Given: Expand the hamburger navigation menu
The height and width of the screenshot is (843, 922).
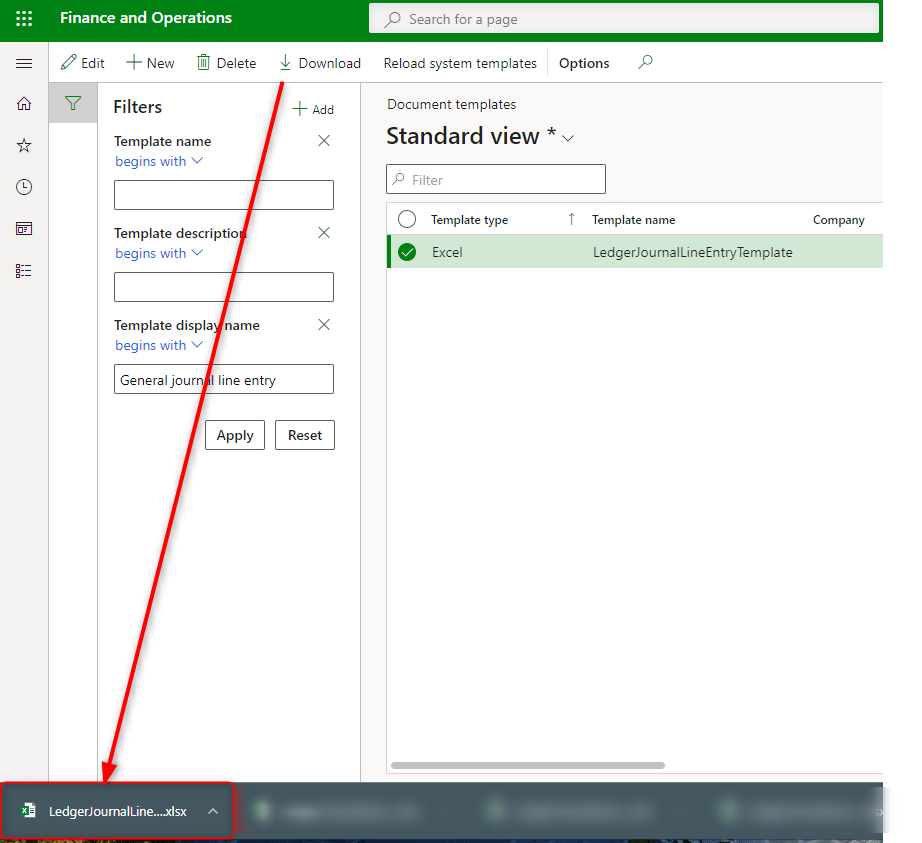Looking at the screenshot, I should [x=24, y=63].
